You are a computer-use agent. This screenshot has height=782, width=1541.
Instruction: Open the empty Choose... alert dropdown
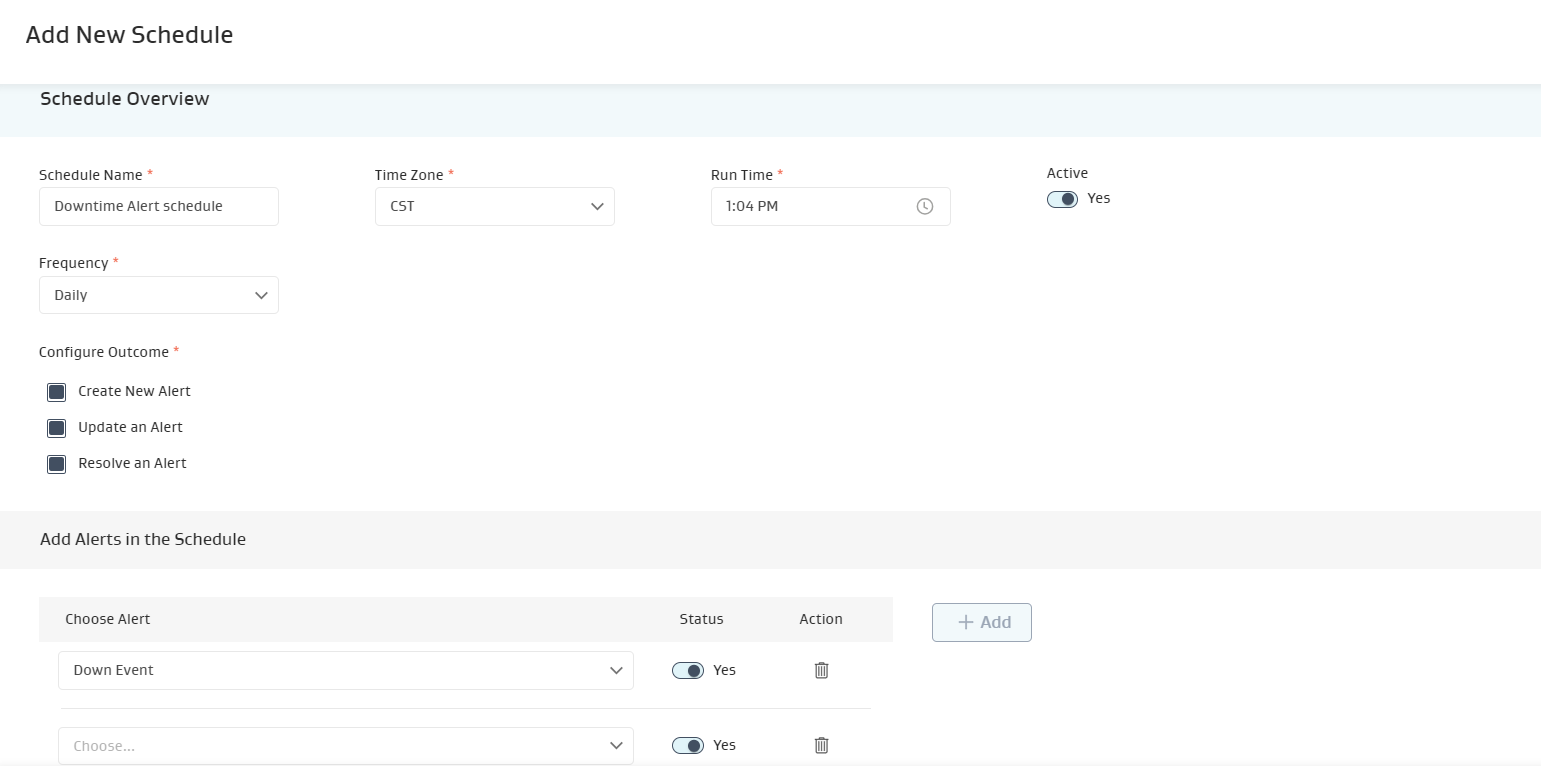point(345,746)
